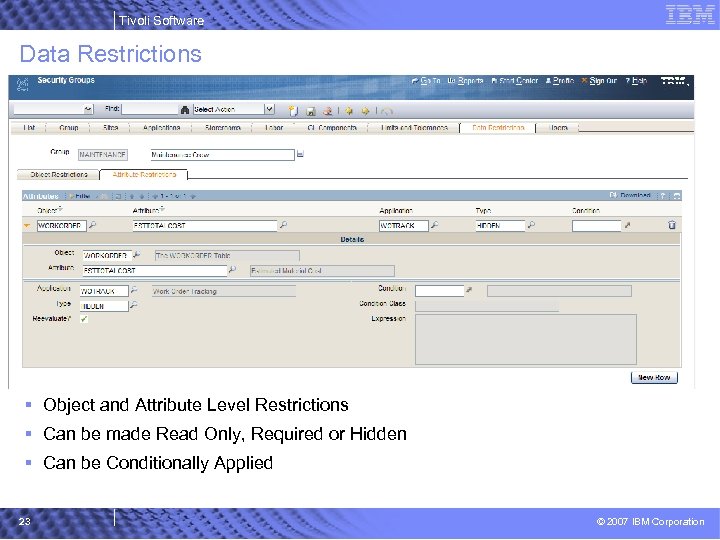This screenshot has width=720, height=540.
Task: Click the Details Attribute field lookup icon
Action: tap(232, 270)
